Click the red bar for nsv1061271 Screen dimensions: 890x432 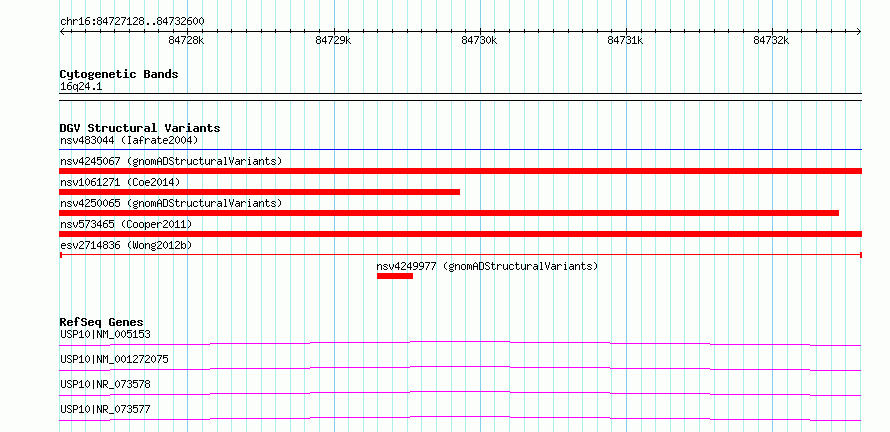[x=259, y=192]
